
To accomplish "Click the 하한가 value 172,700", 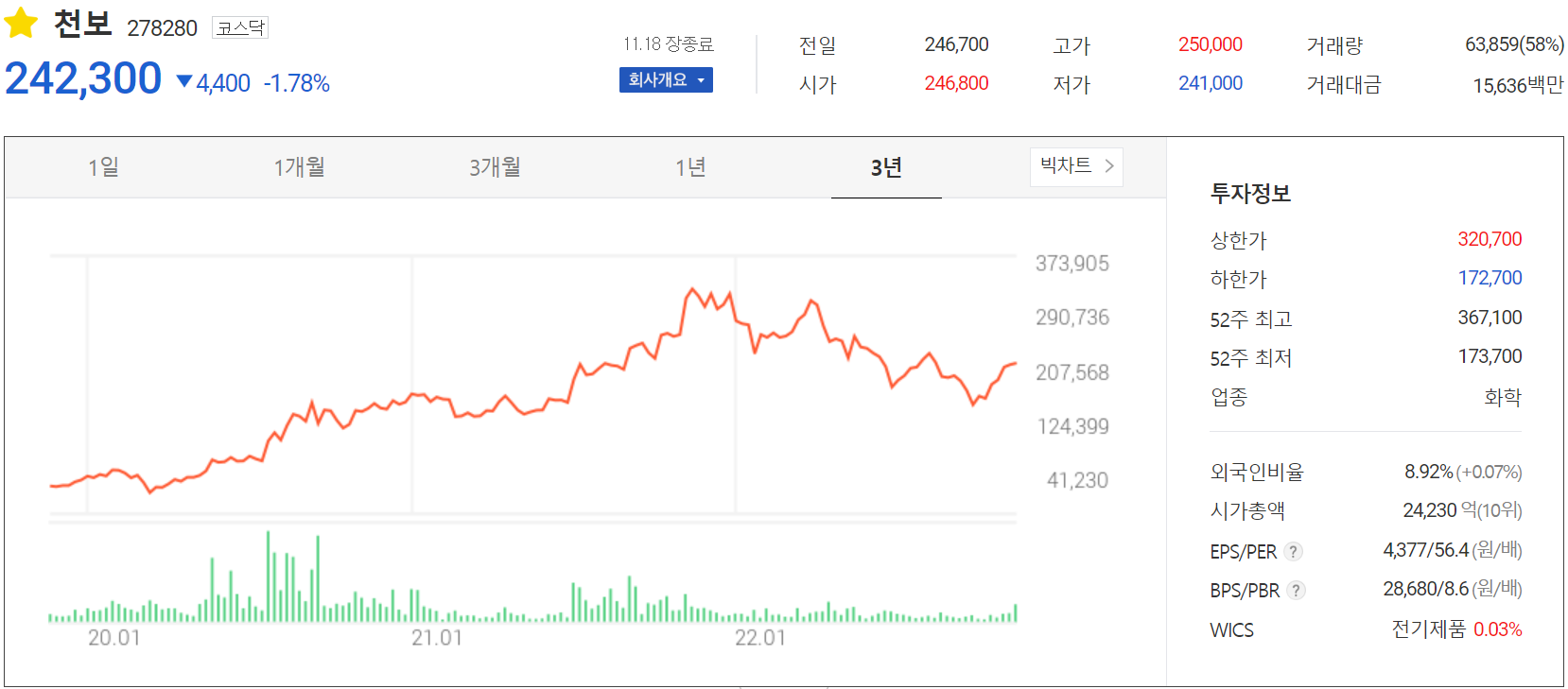I will [1490, 278].
